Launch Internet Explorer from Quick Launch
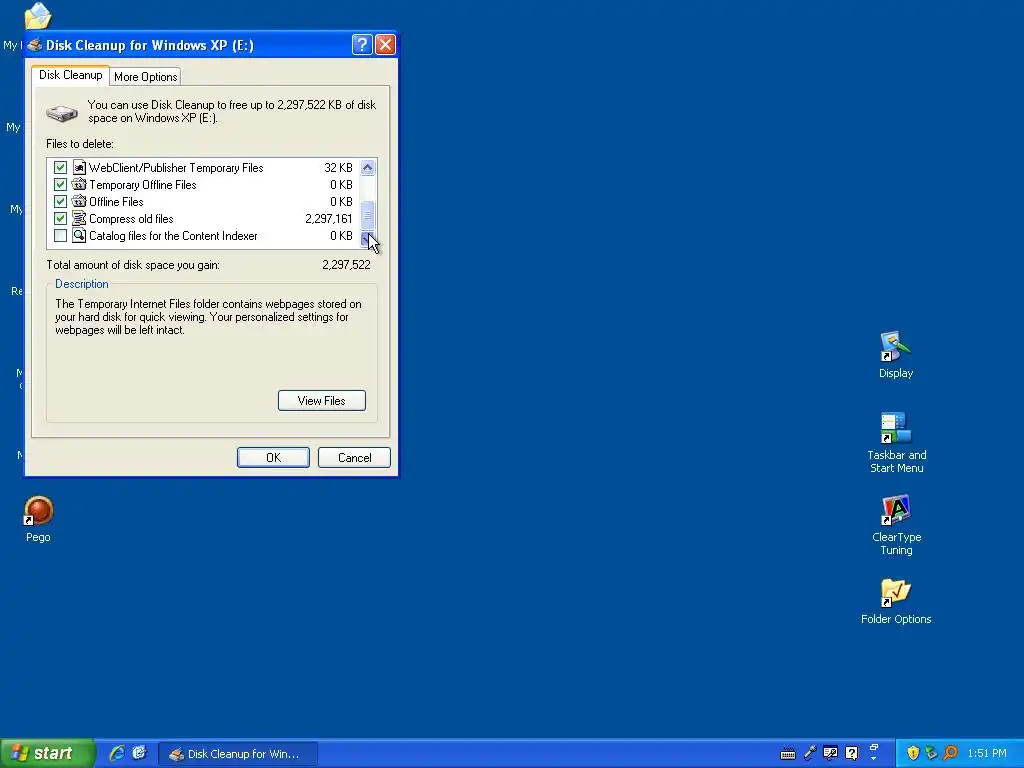 pyautogui.click(x=117, y=753)
